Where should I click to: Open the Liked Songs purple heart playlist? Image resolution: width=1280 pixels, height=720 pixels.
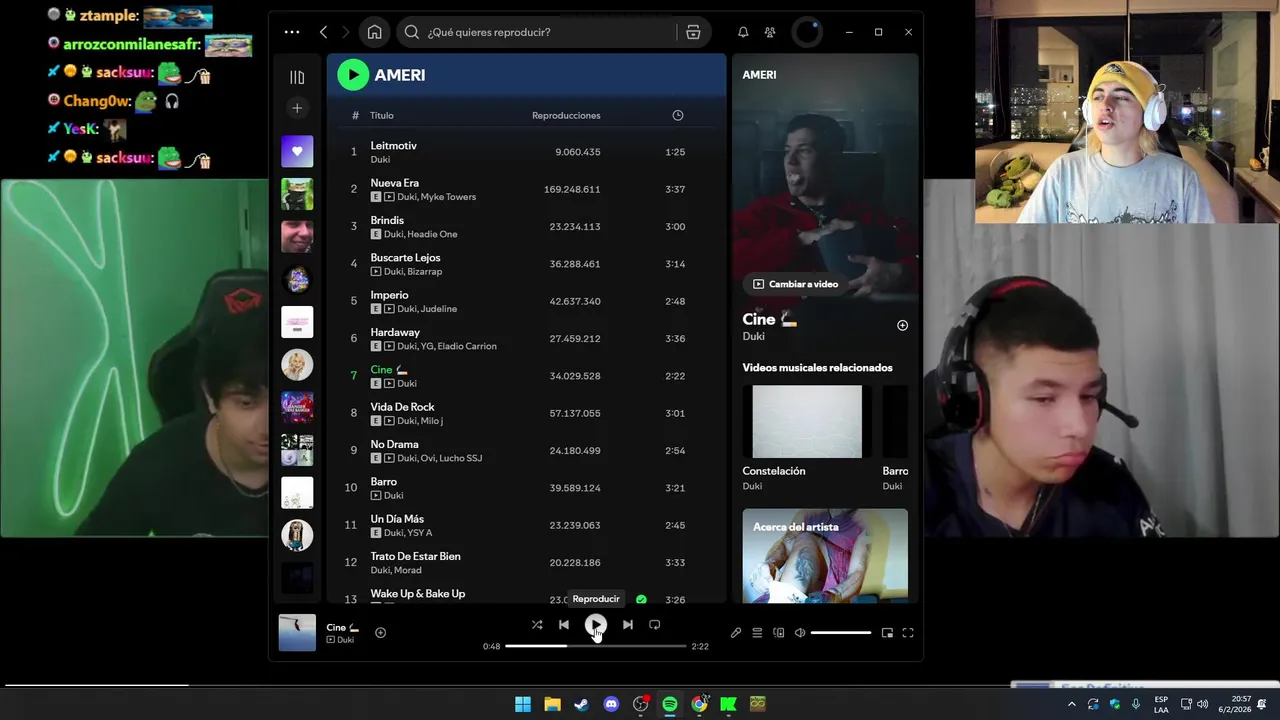click(x=297, y=151)
